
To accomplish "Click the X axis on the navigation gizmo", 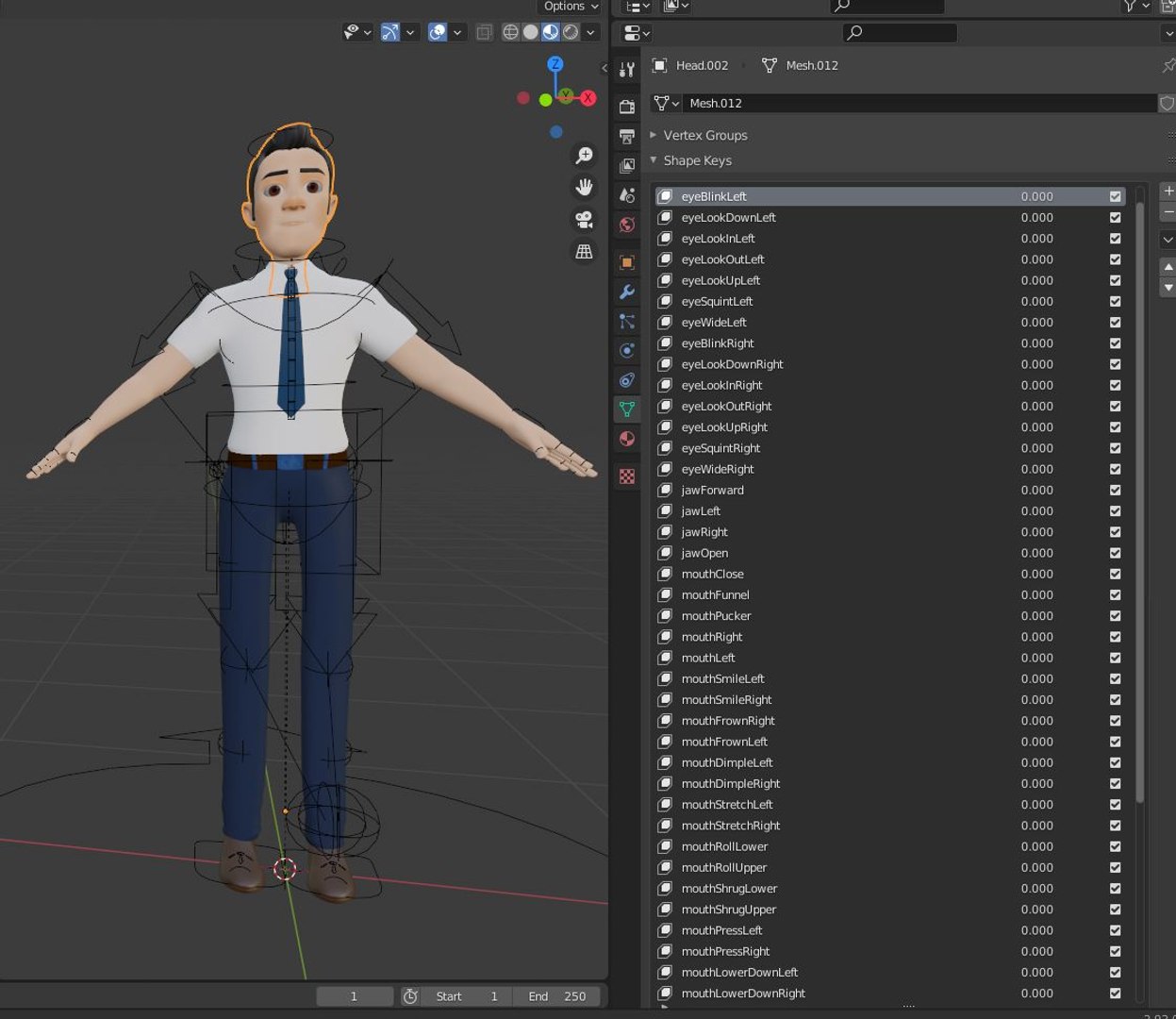I will pos(588,98).
